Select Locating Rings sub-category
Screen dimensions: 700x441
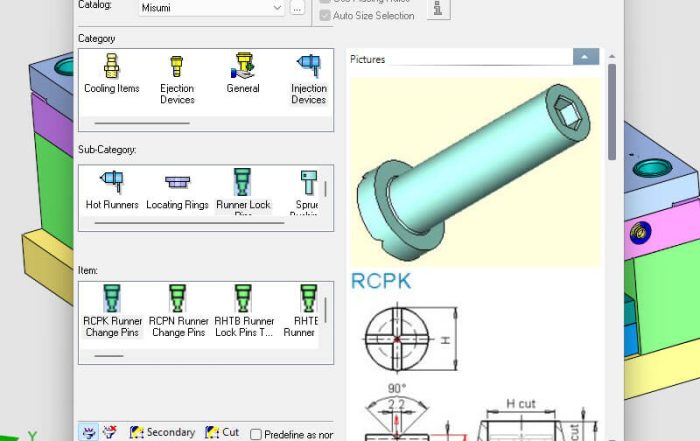click(x=177, y=190)
